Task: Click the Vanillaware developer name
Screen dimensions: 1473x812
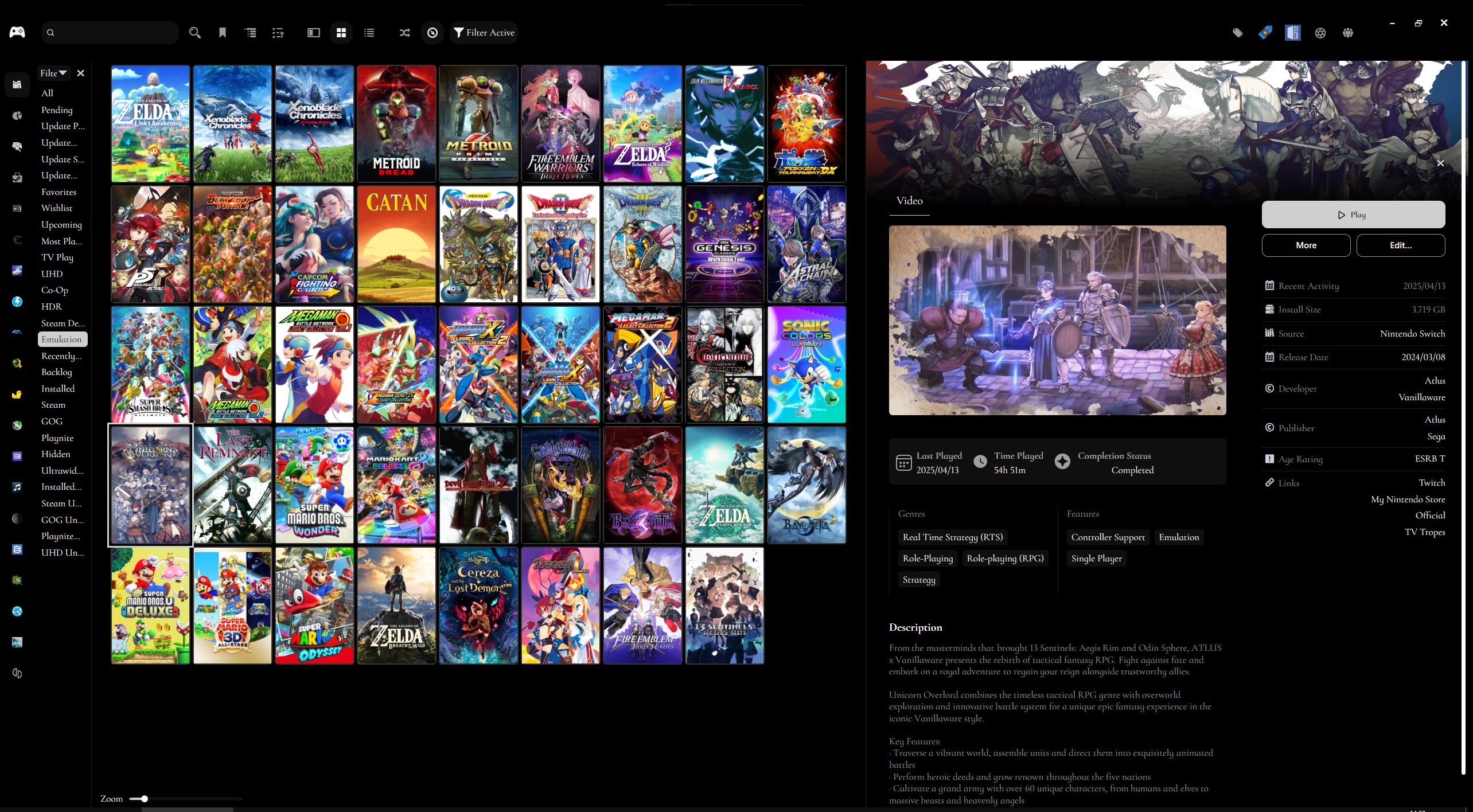Action: pyautogui.click(x=1422, y=397)
